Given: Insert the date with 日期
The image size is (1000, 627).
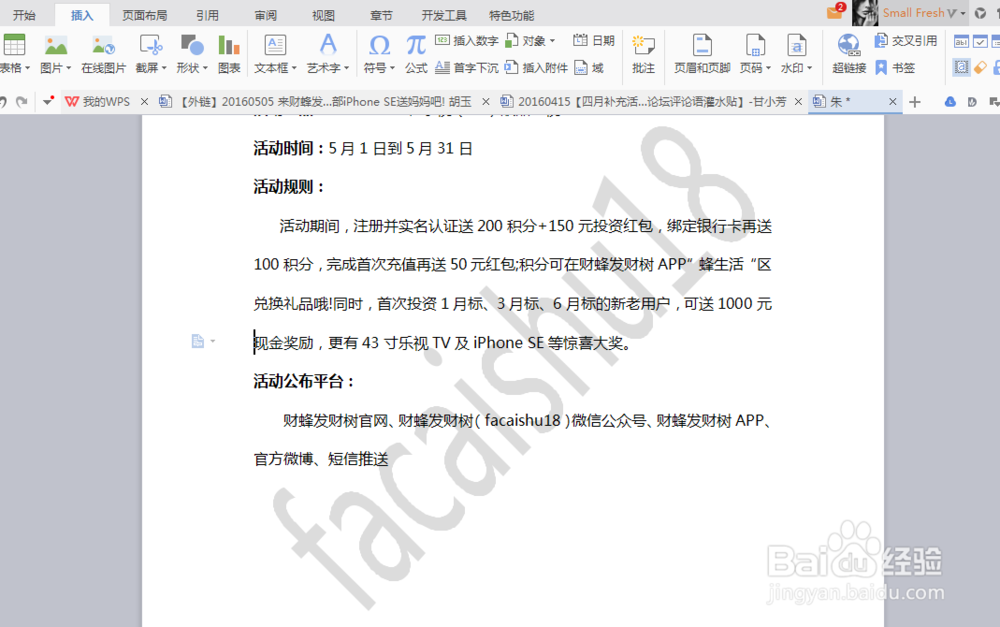Looking at the screenshot, I should (594, 41).
